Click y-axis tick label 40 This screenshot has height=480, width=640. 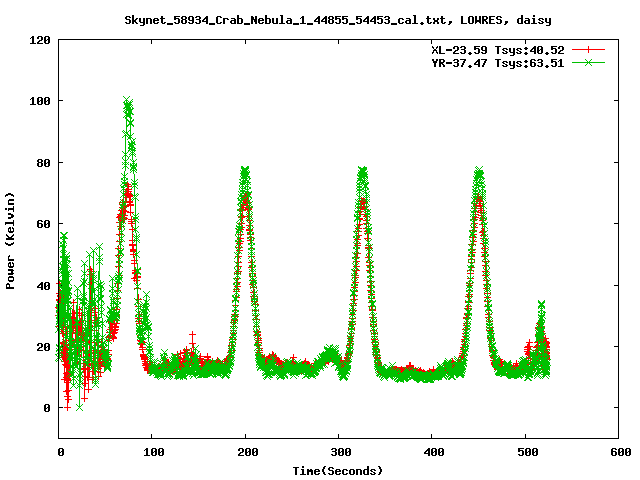point(43,286)
